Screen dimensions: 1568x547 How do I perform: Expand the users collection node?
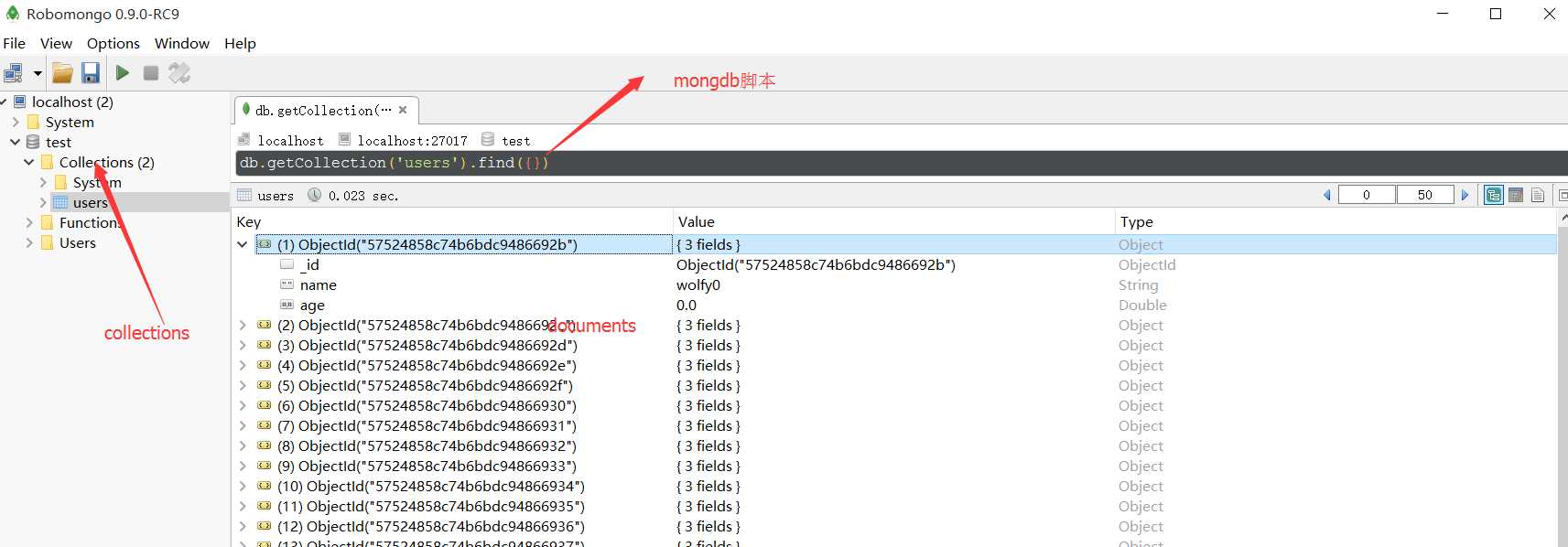pyautogui.click(x=43, y=202)
